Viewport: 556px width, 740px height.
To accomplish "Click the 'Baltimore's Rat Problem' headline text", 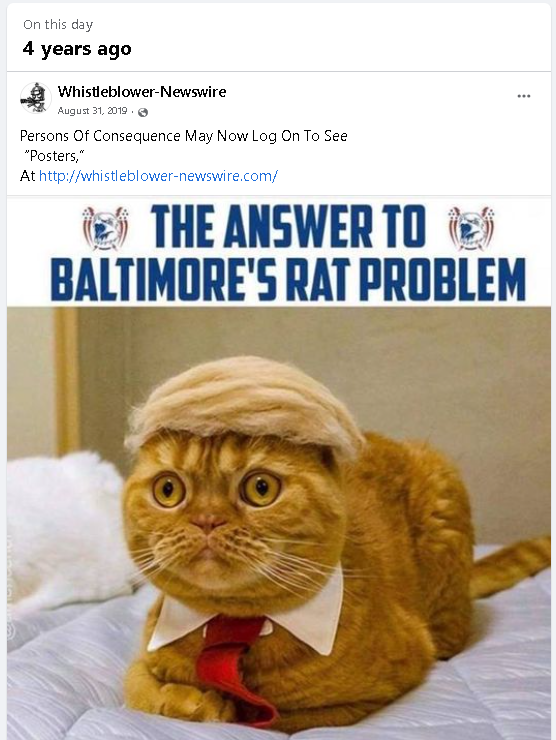I will tap(288, 280).
